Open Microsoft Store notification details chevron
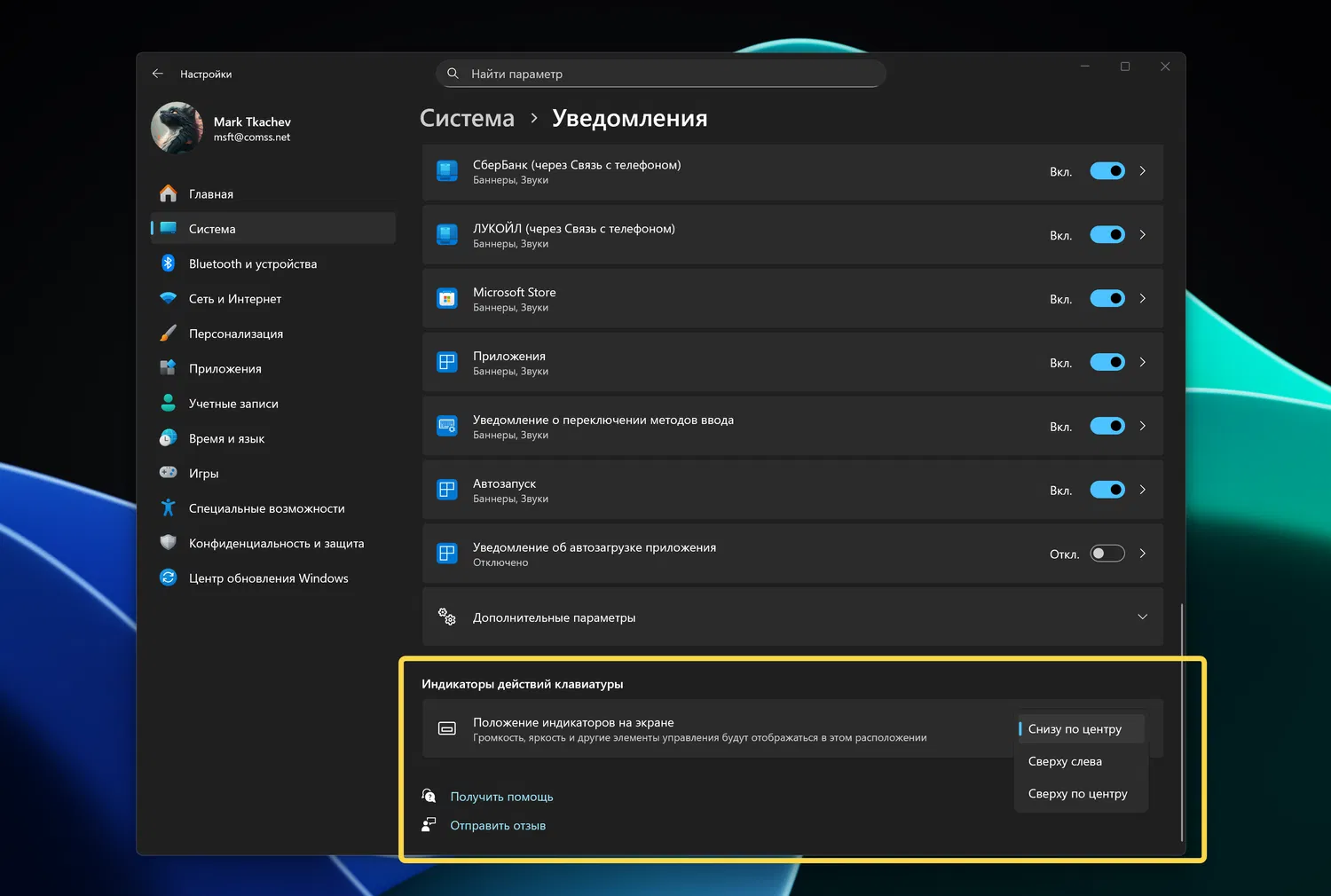The width and height of the screenshot is (1331, 896). coord(1143,299)
